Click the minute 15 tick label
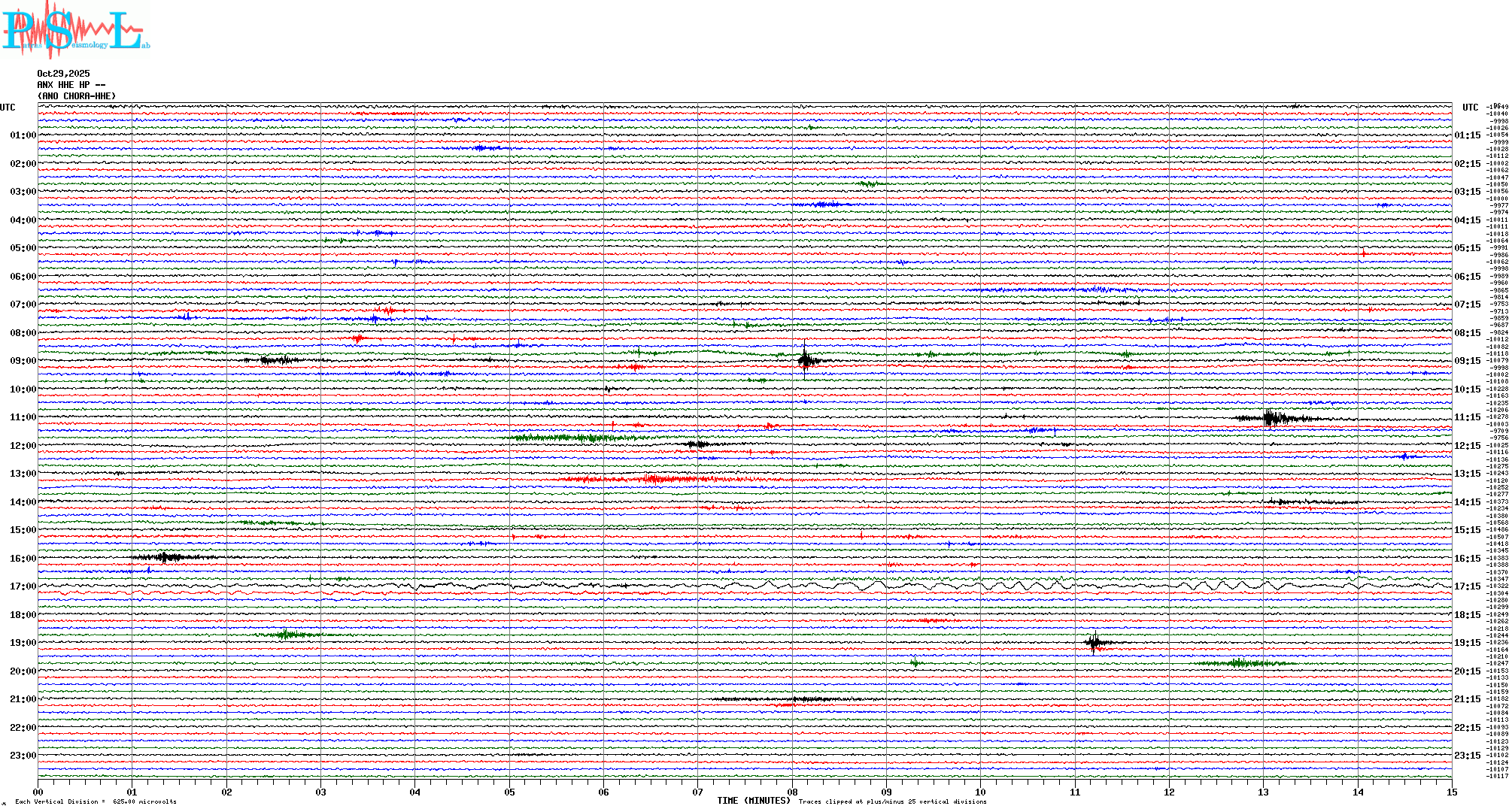The height and width of the screenshot is (812, 1512). tap(1451, 792)
